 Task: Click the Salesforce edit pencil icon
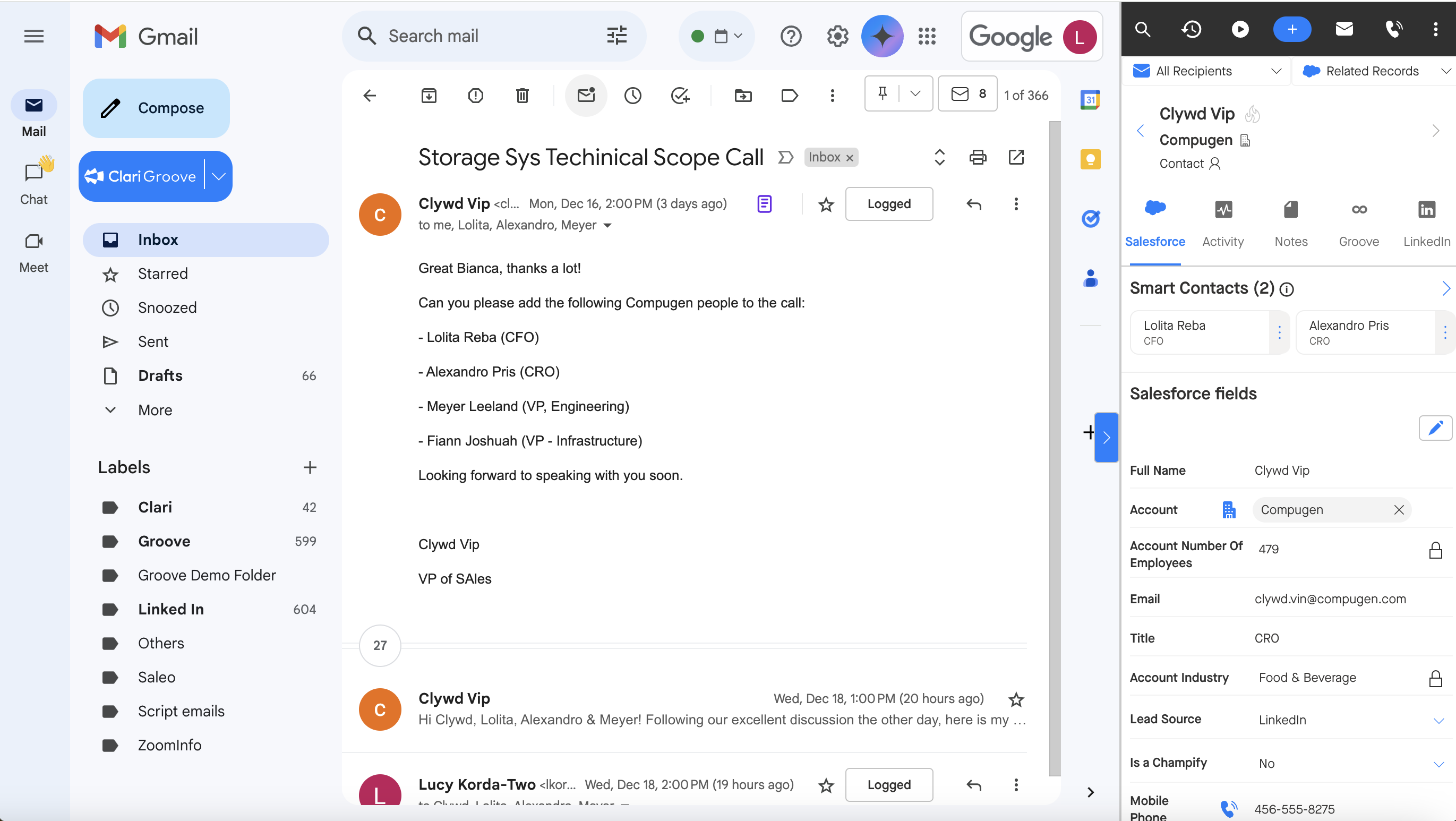pos(1434,428)
